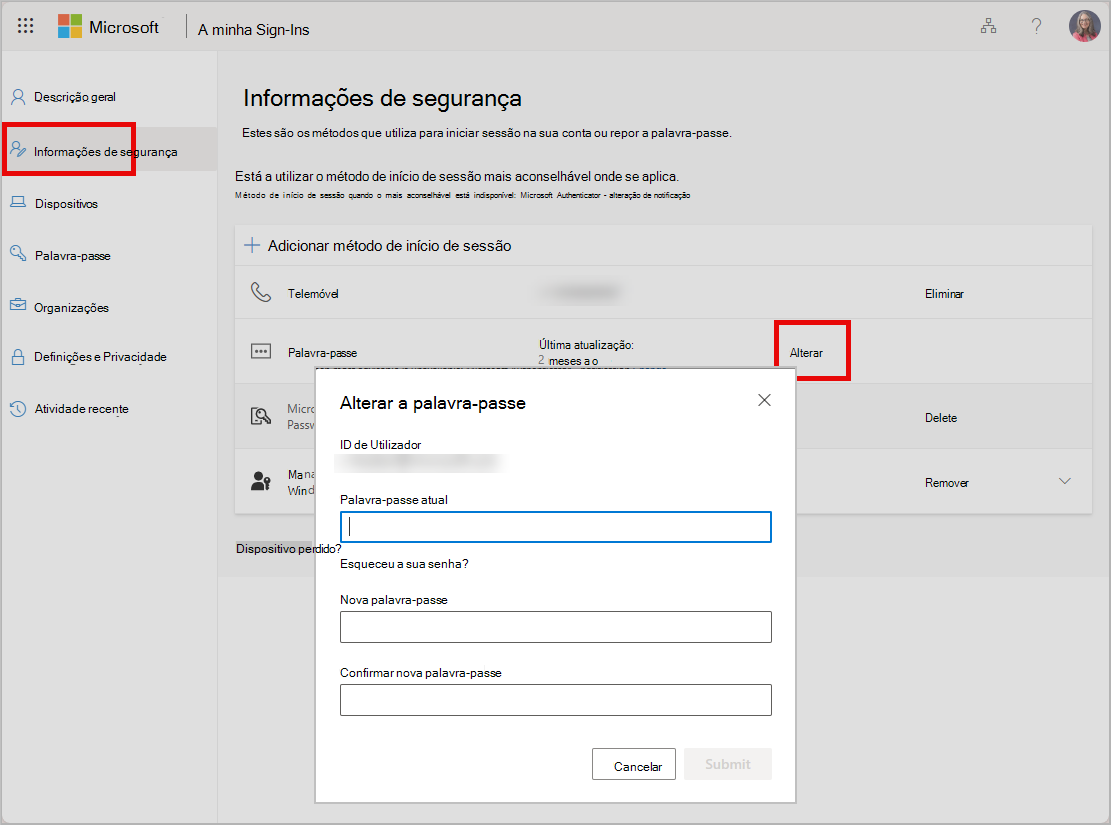Go to Organizações in the sidebar

coord(72,308)
